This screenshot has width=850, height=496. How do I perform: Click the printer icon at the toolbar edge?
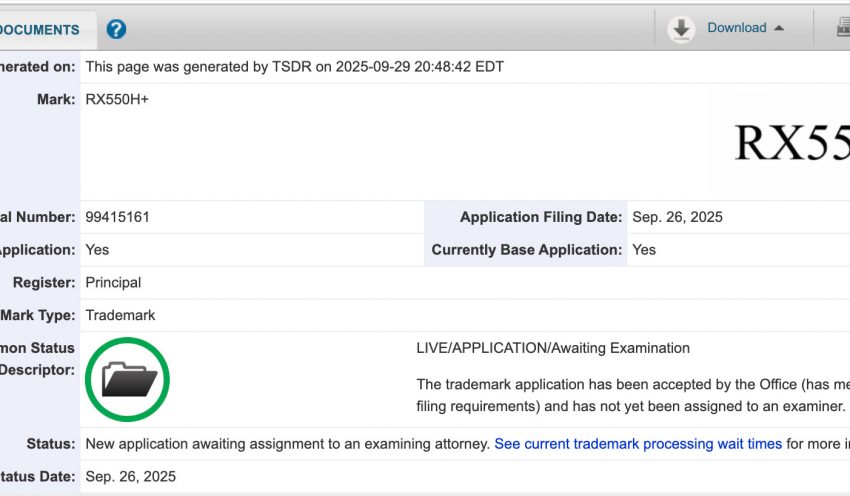coord(843,29)
